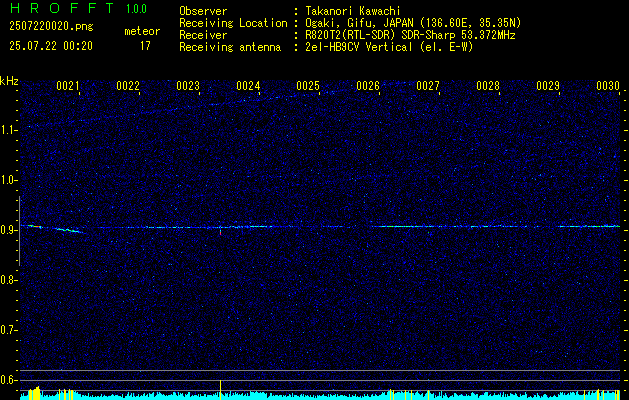Click the 0025 time marker

pos(308,86)
